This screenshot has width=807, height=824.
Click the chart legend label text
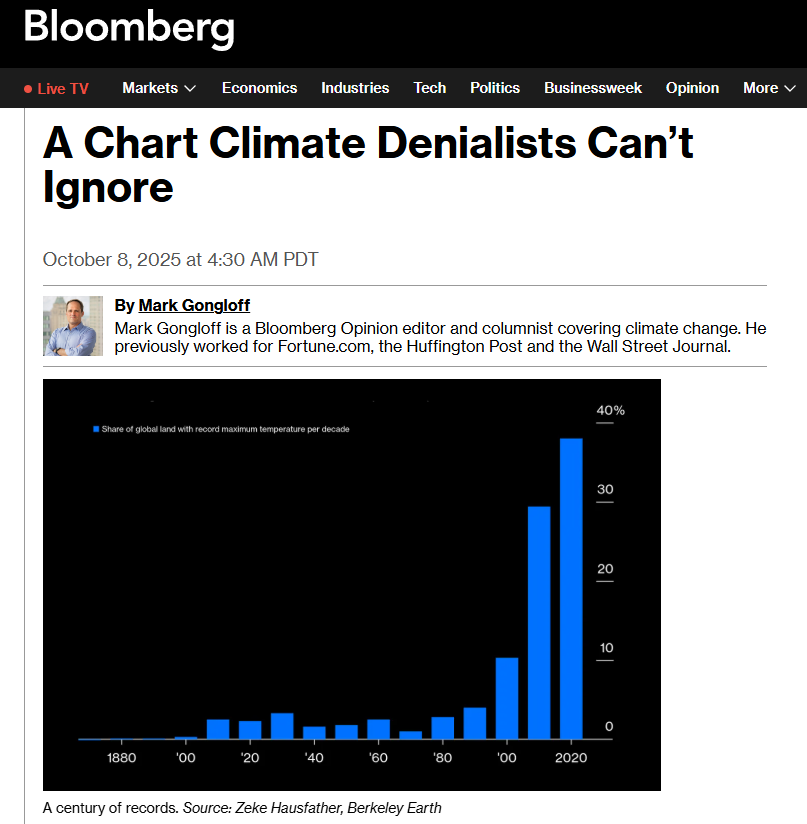(225, 428)
